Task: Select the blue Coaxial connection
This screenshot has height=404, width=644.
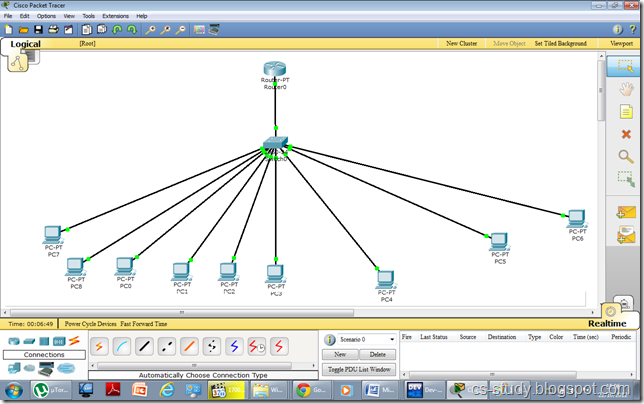Action: pos(234,347)
